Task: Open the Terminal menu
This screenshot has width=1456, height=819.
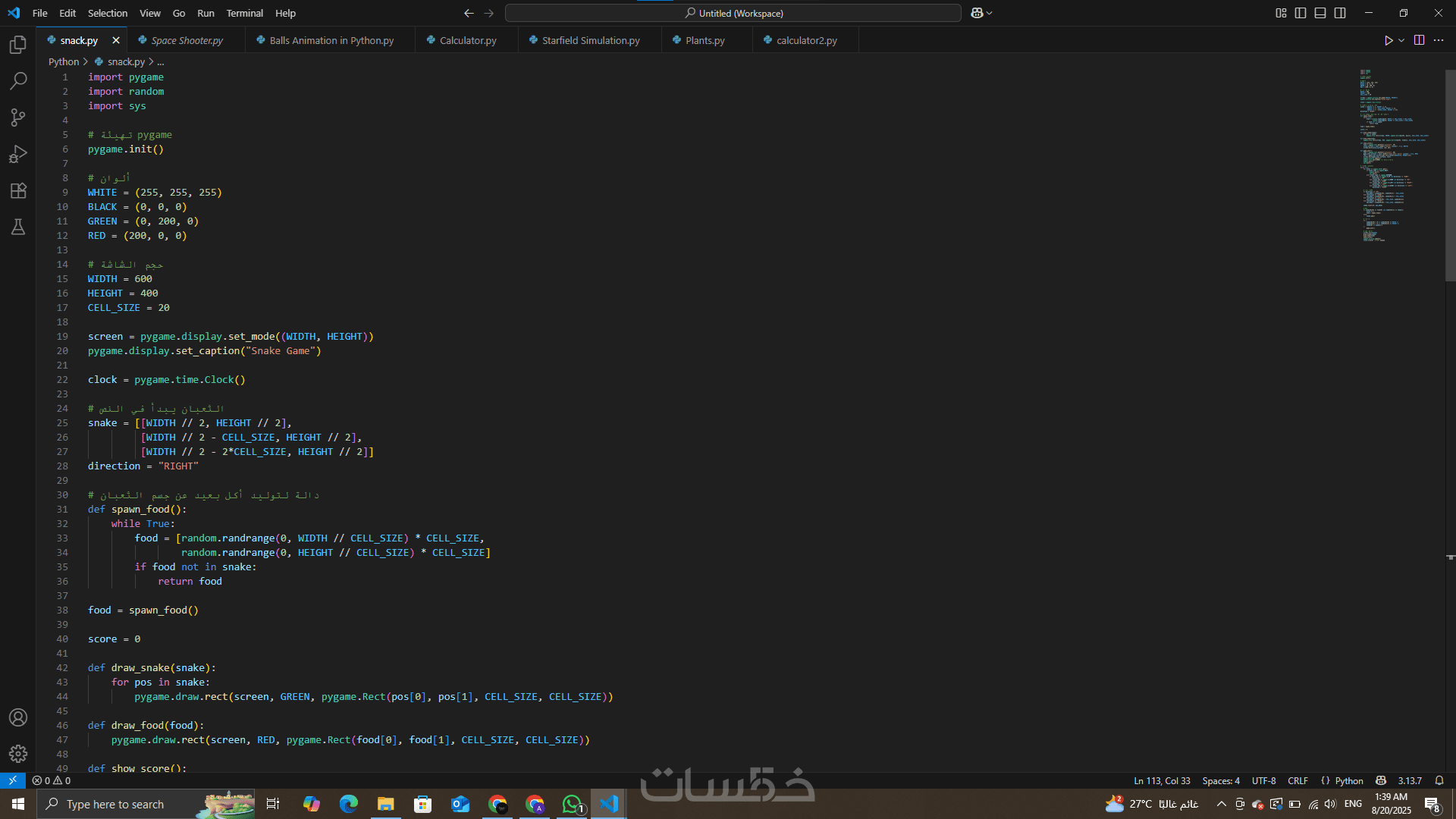Action: click(244, 13)
